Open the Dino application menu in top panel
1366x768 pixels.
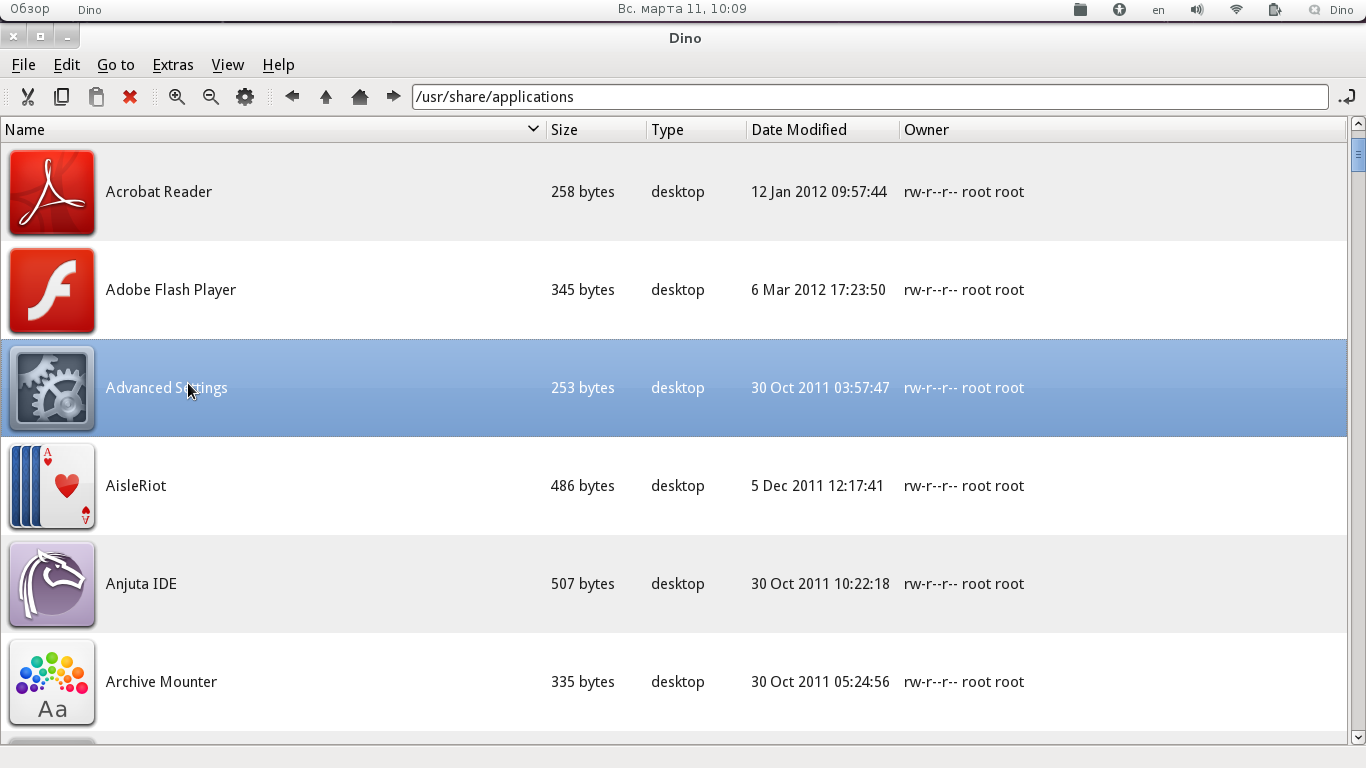pyautogui.click(x=89, y=10)
